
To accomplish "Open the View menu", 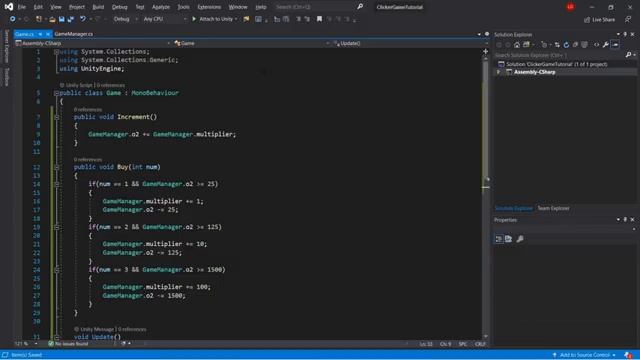I will coord(56,7).
